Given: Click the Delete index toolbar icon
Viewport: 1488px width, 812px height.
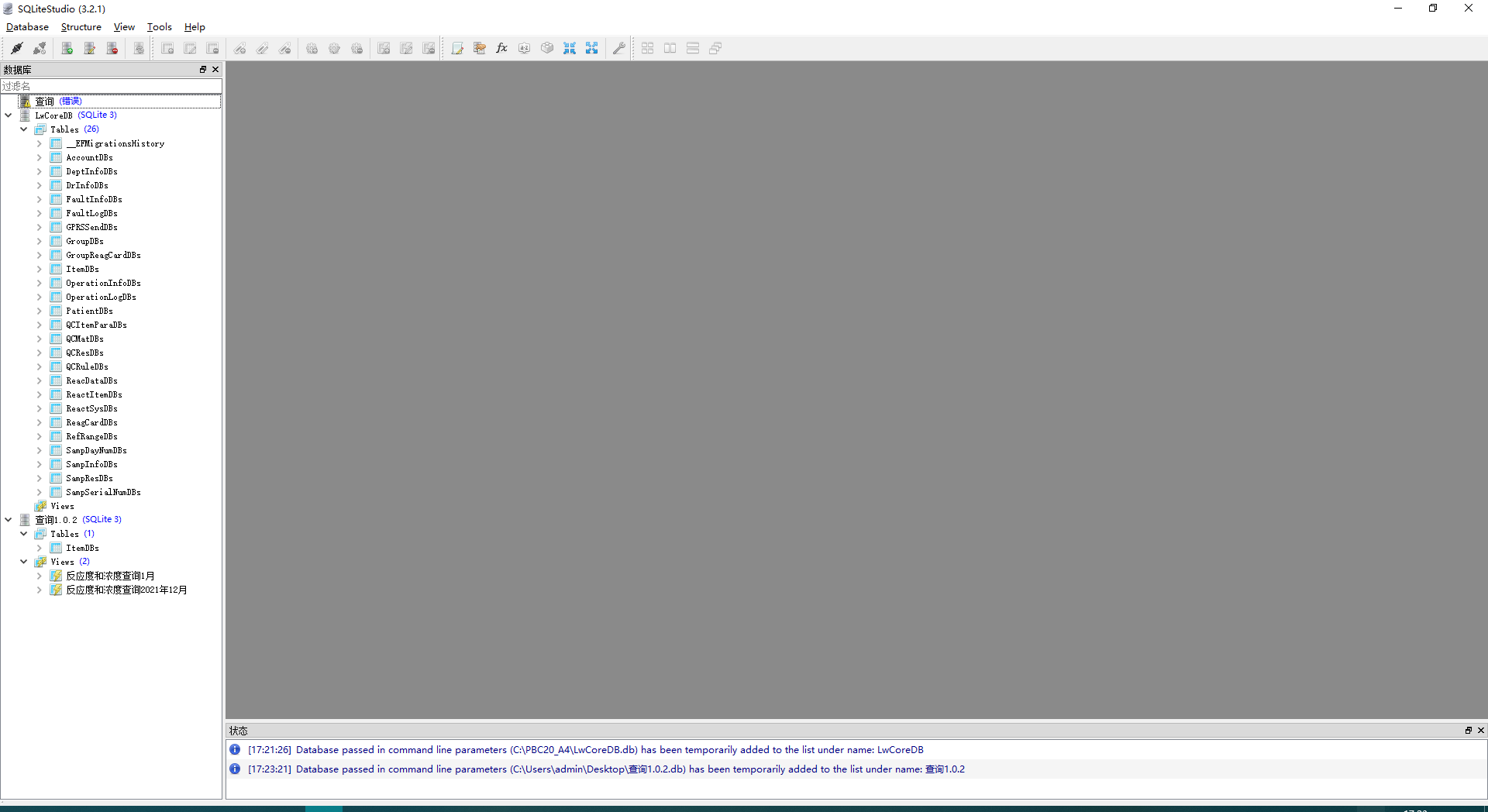Looking at the screenshot, I should pyautogui.click(x=285, y=48).
